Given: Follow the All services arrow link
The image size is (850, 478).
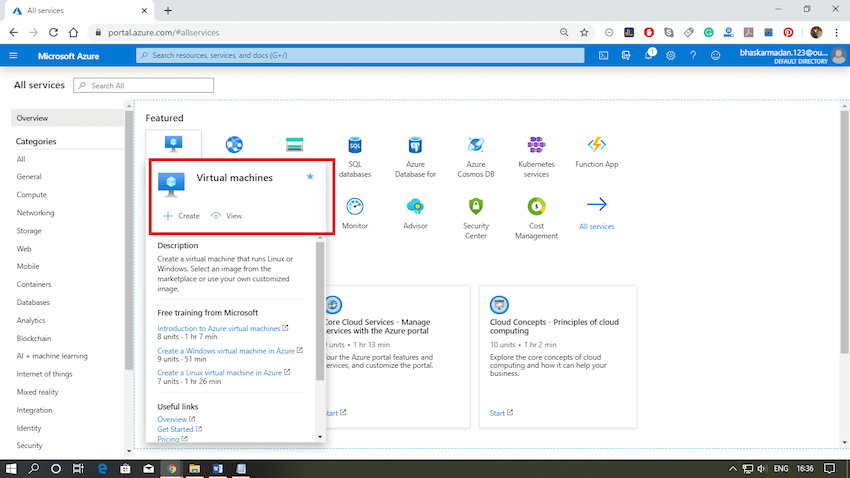Looking at the screenshot, I should (596, 214).
